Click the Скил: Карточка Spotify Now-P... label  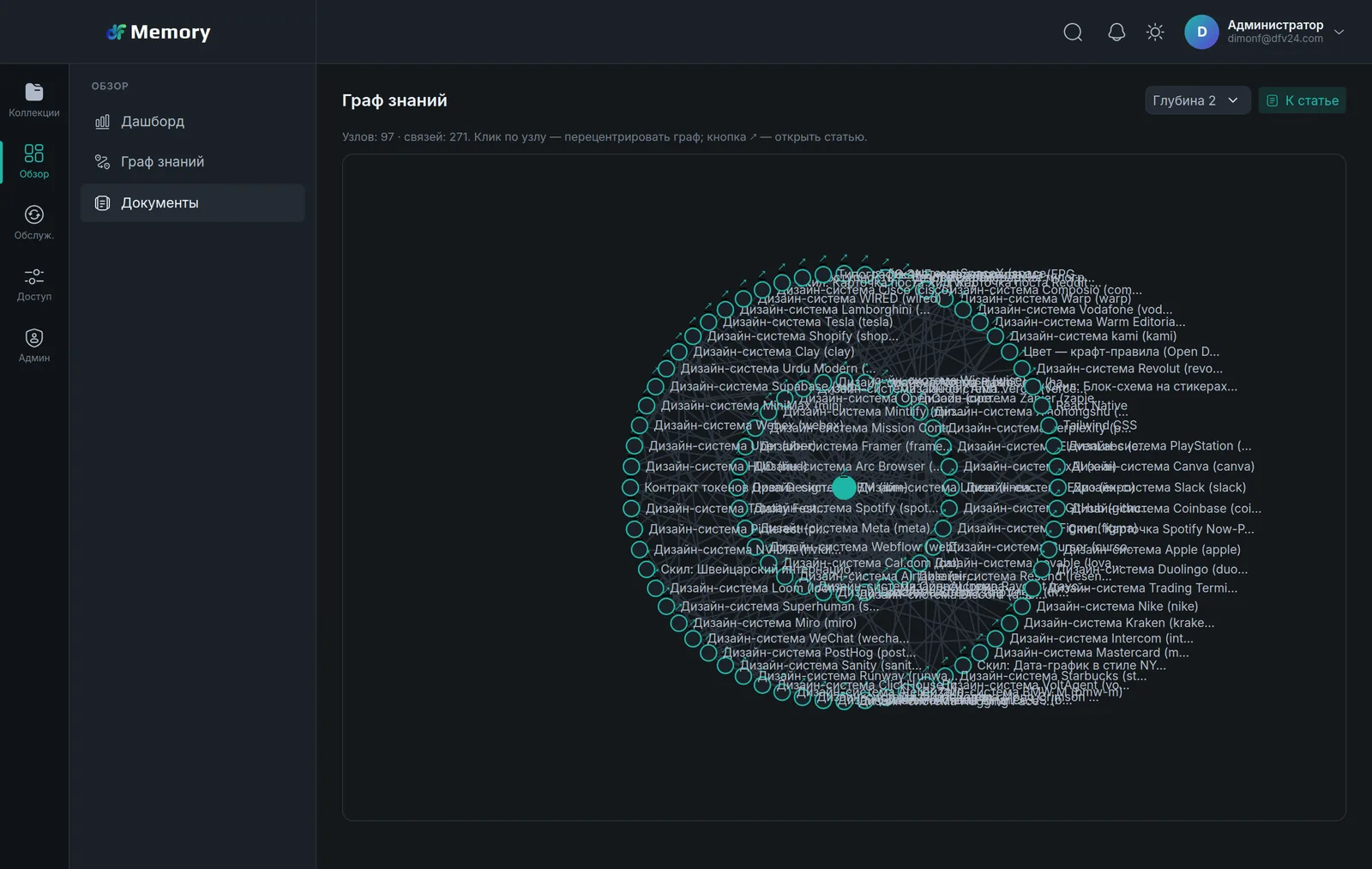(1161, 529)
